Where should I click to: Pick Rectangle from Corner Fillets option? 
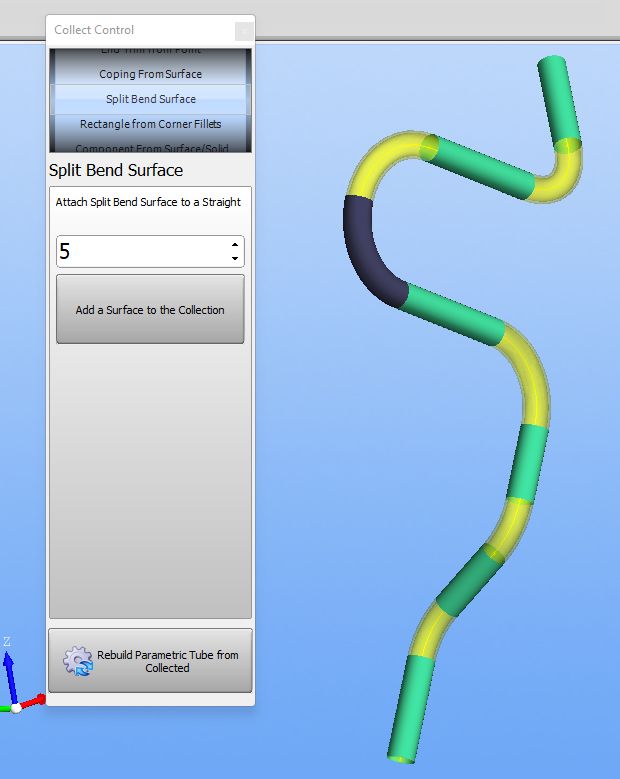click(x=150, y=124)
